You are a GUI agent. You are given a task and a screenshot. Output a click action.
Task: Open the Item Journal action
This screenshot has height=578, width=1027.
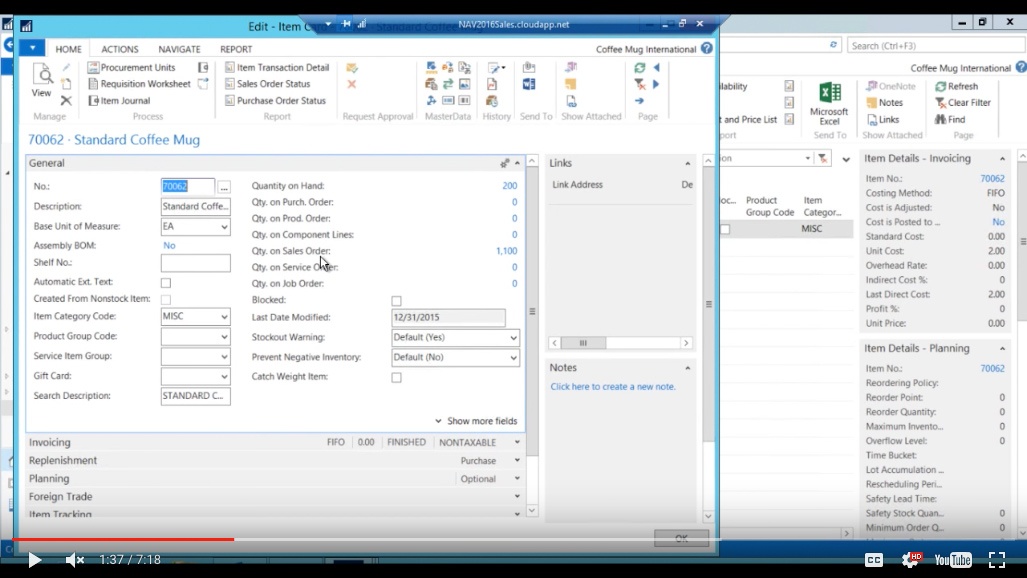pos(119,100)
